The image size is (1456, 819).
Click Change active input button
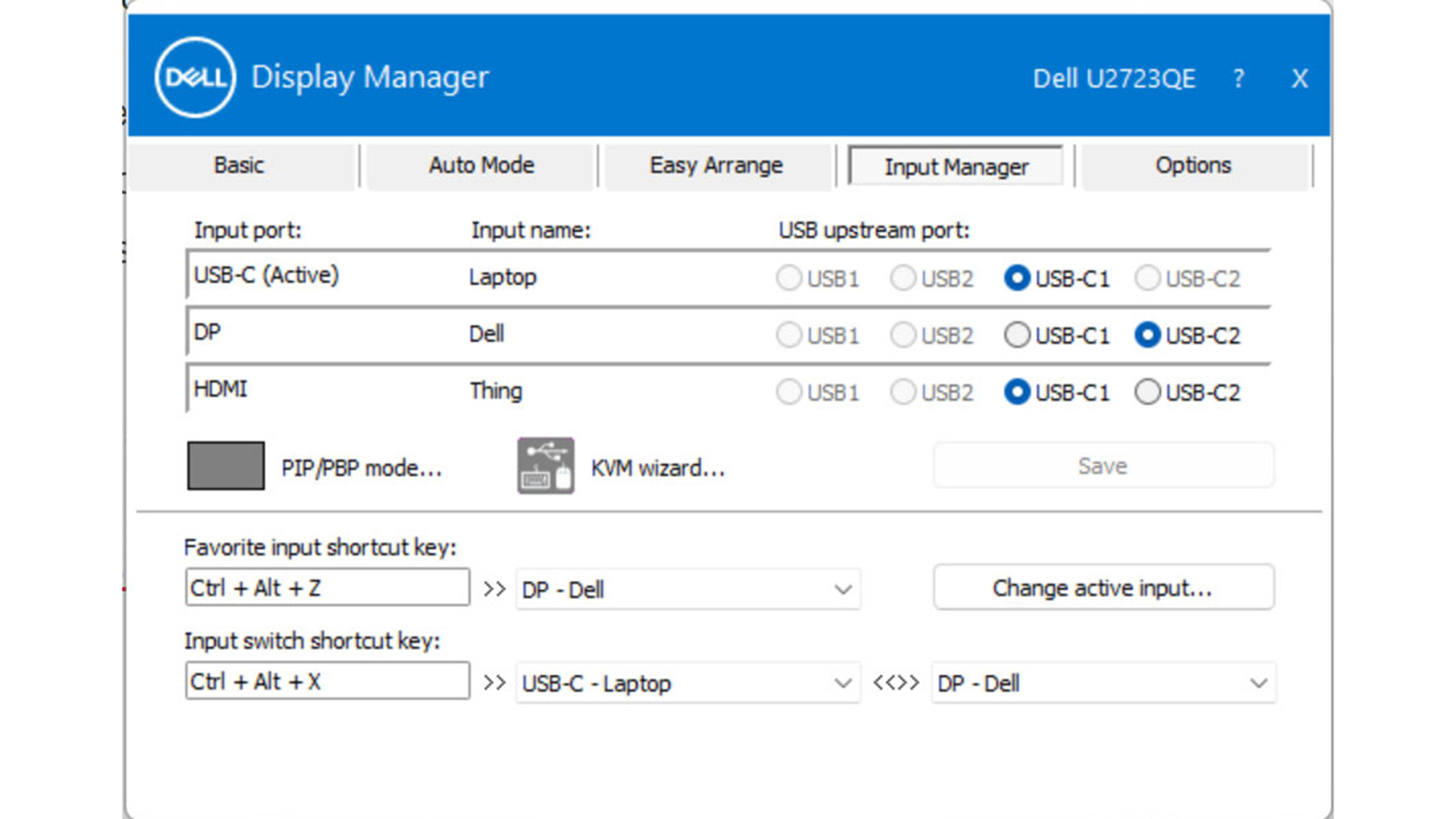(1103, 588)
